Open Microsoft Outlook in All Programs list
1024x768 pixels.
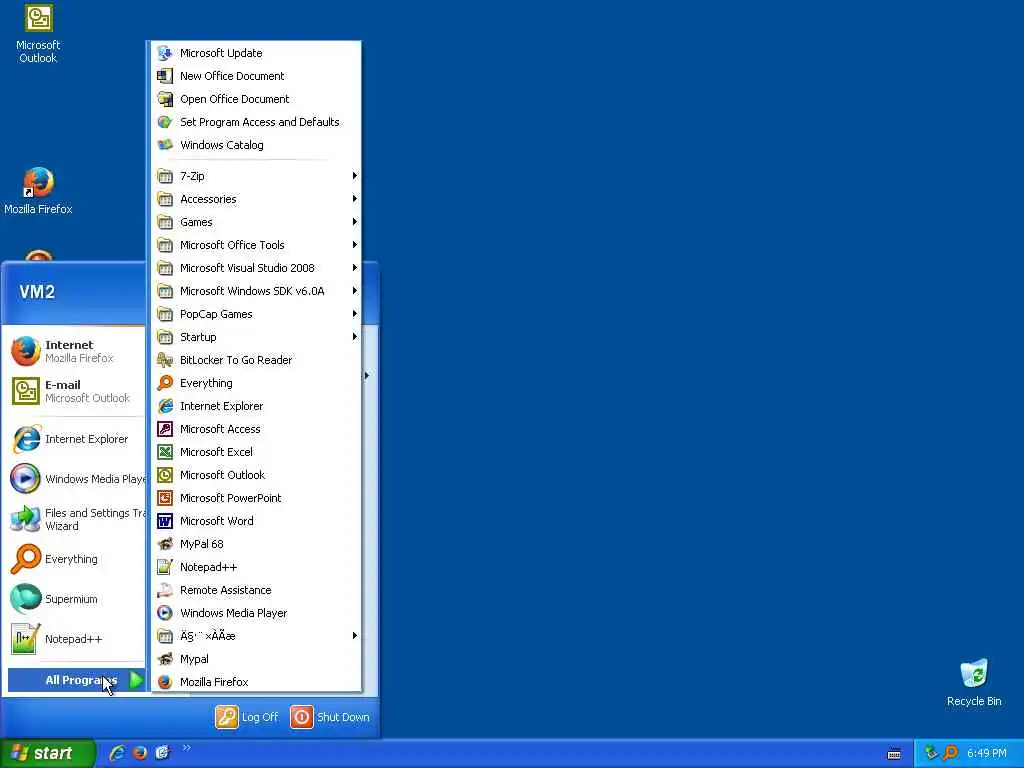point(256,475)
